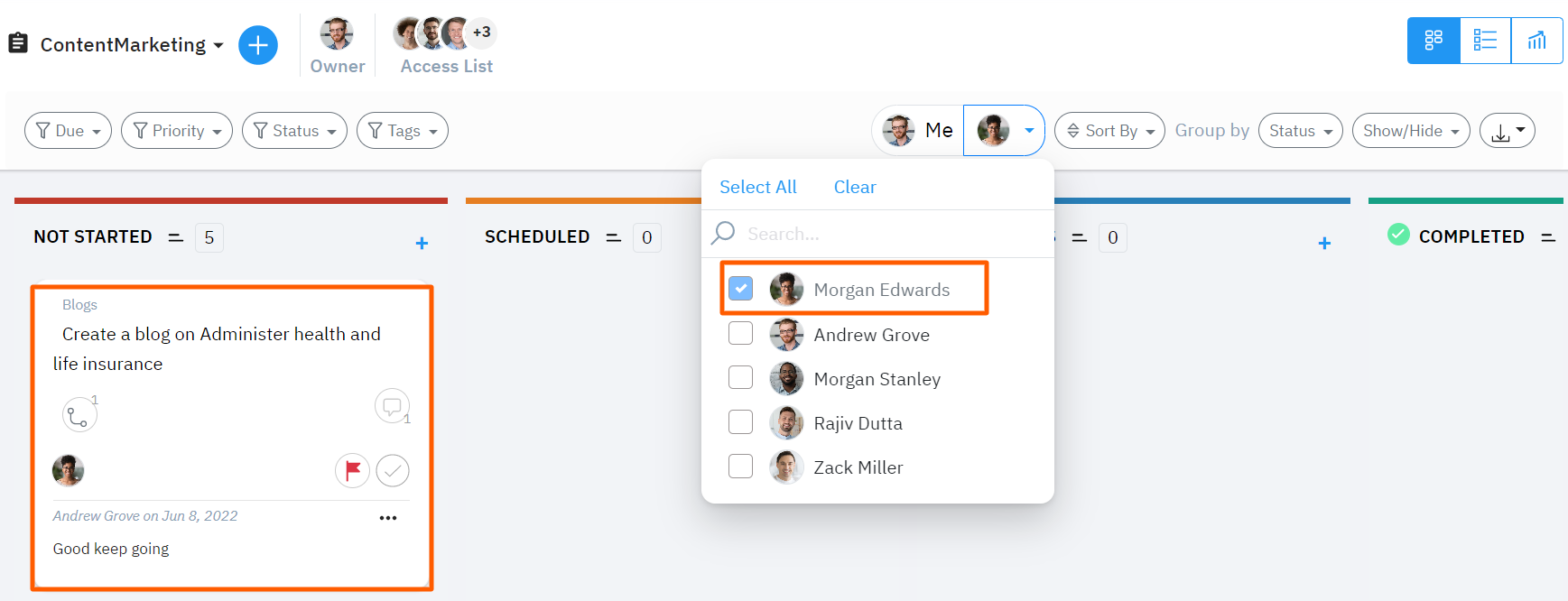The height and width of the screenshot is (601, 1568).
Task: Expand the Sort By dropdown
Action: (1109, 130)
